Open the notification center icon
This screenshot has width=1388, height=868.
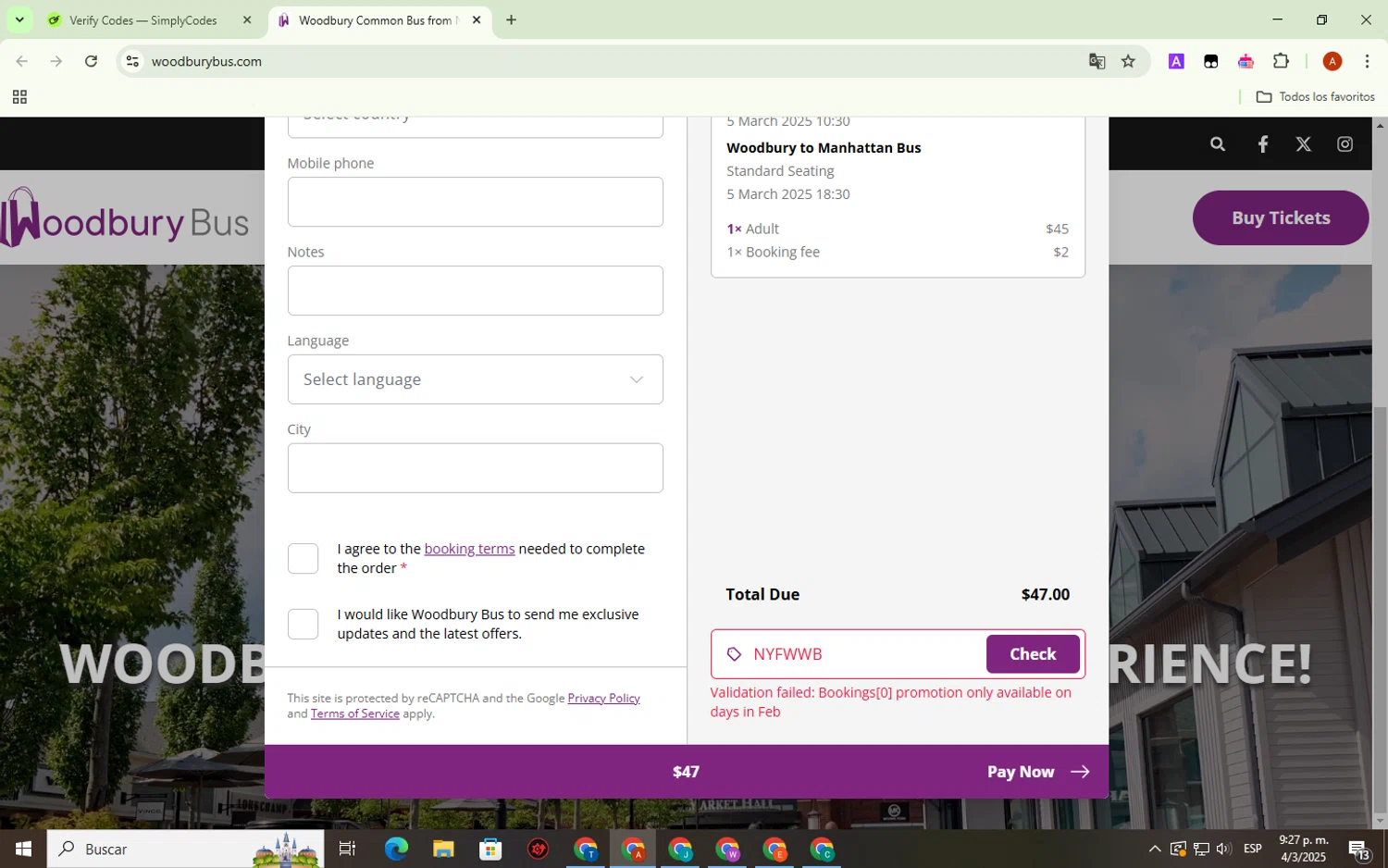pos(1358,849)
